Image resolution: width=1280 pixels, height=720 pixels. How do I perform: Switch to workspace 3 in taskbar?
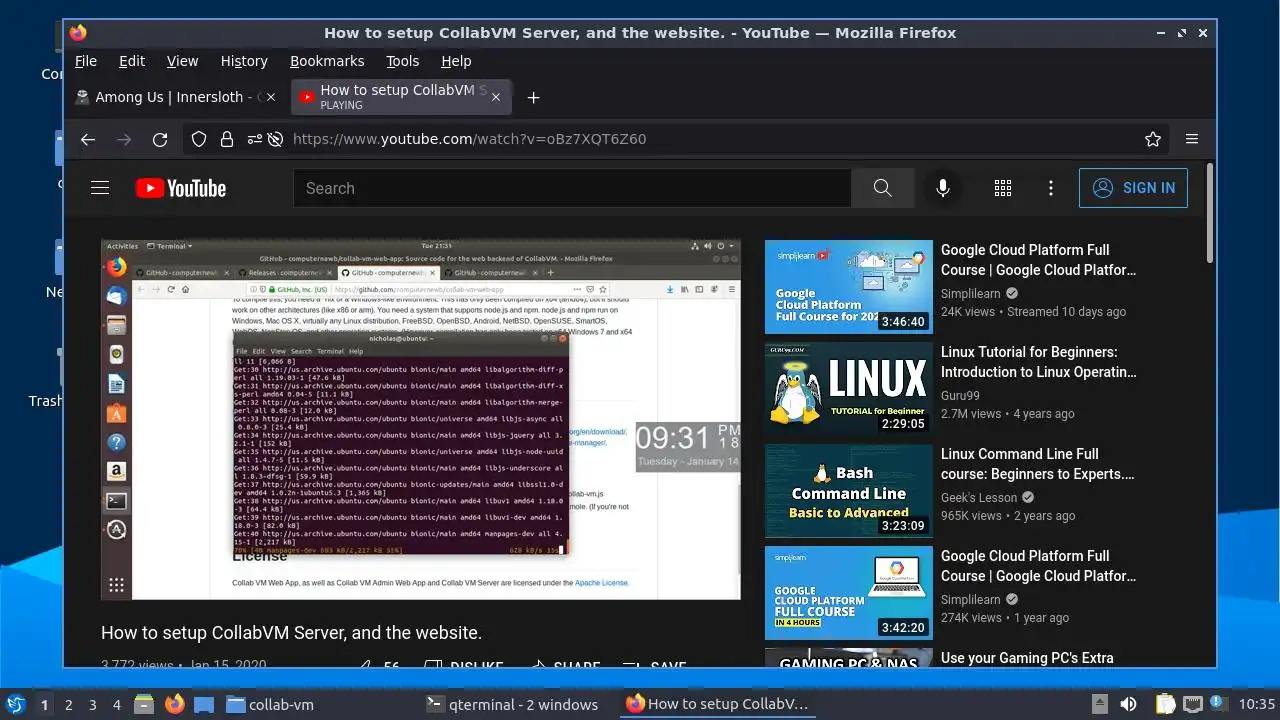pos(93,704)
